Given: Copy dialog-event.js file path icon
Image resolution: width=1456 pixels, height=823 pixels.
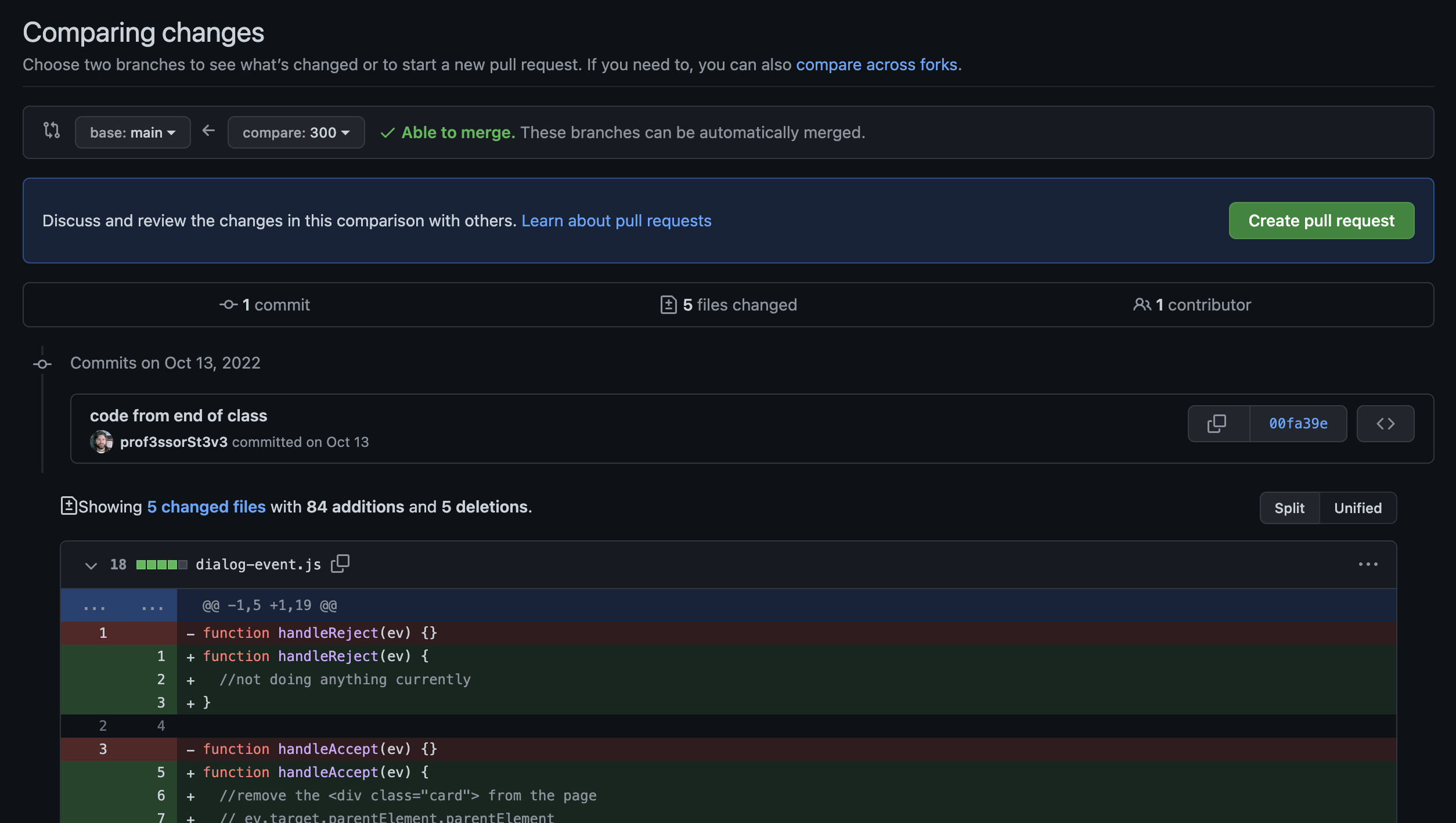Looking at the screenshot, I should tap(340, 564).
